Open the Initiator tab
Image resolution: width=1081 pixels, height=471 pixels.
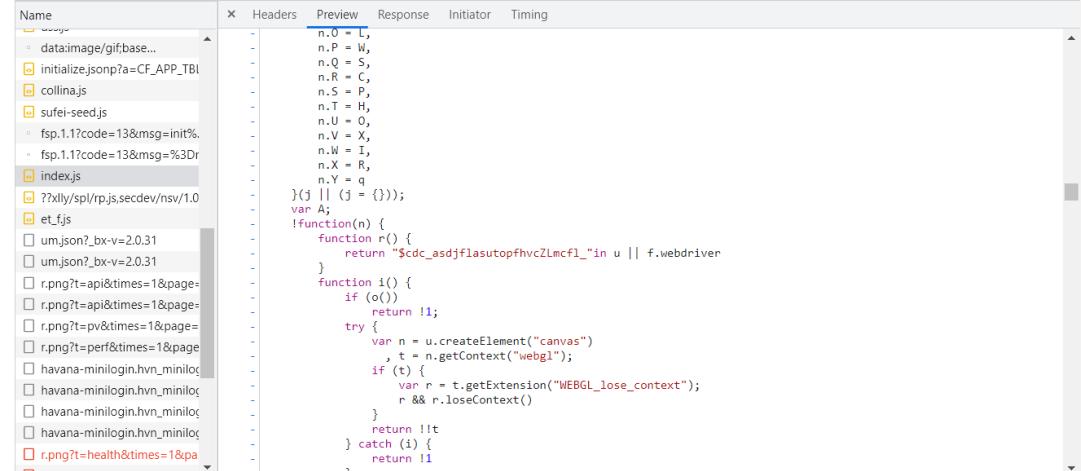pyautogui.click(x=469, y=14)
